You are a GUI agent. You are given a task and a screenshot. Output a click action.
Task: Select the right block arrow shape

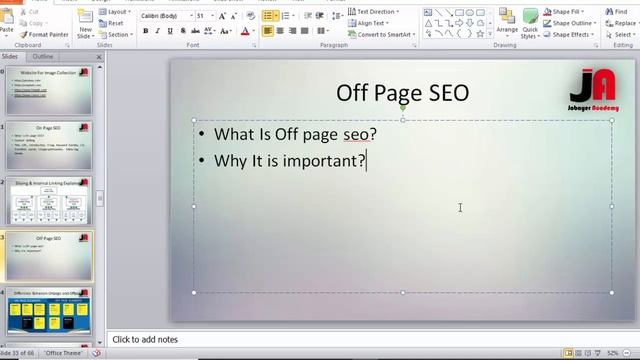[x=460, y=23]
